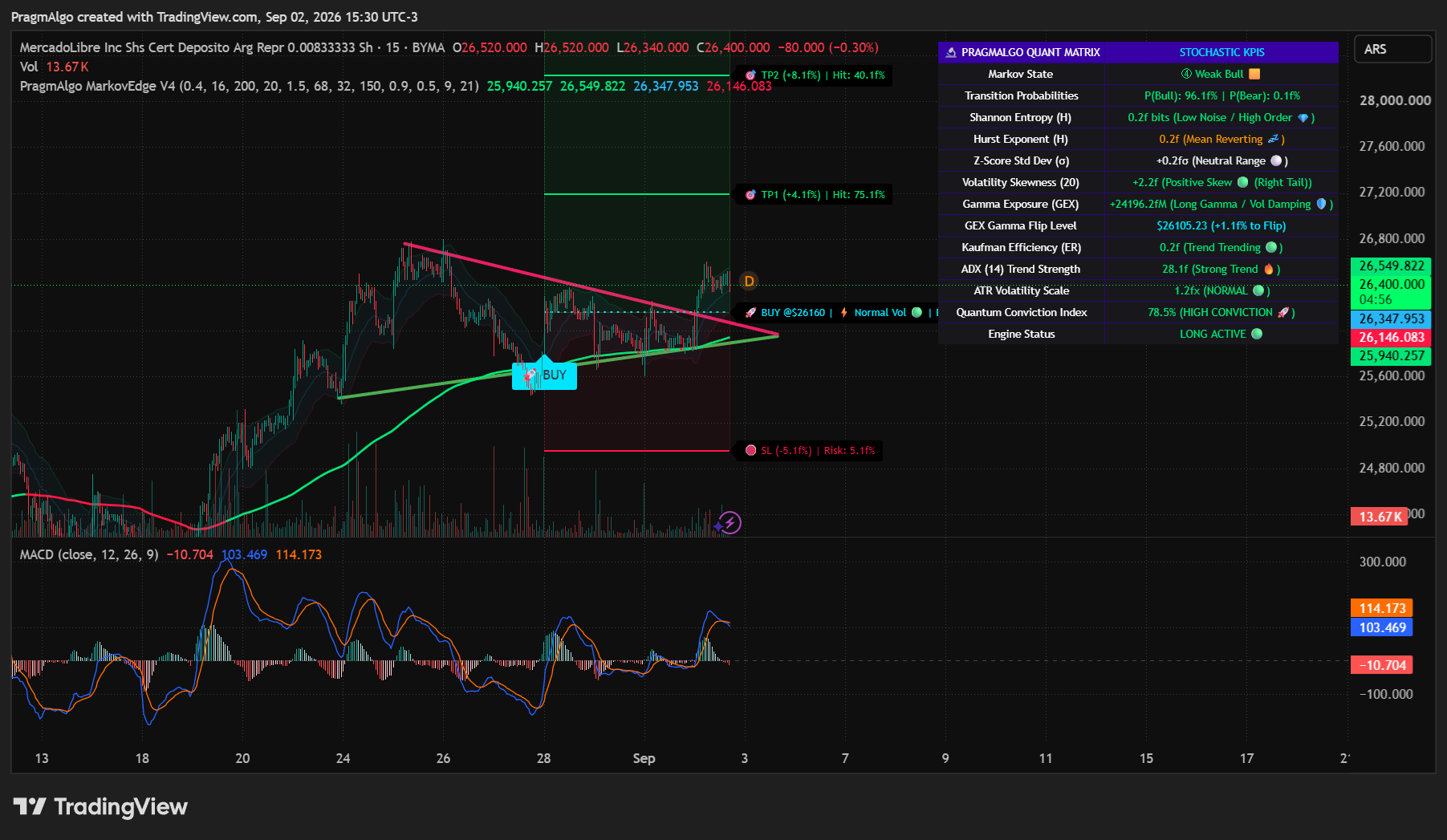Screen dimensions: 1447x840
Task: Click the 25,200.000 price axis label
Action: click(x=1392, y=421)
